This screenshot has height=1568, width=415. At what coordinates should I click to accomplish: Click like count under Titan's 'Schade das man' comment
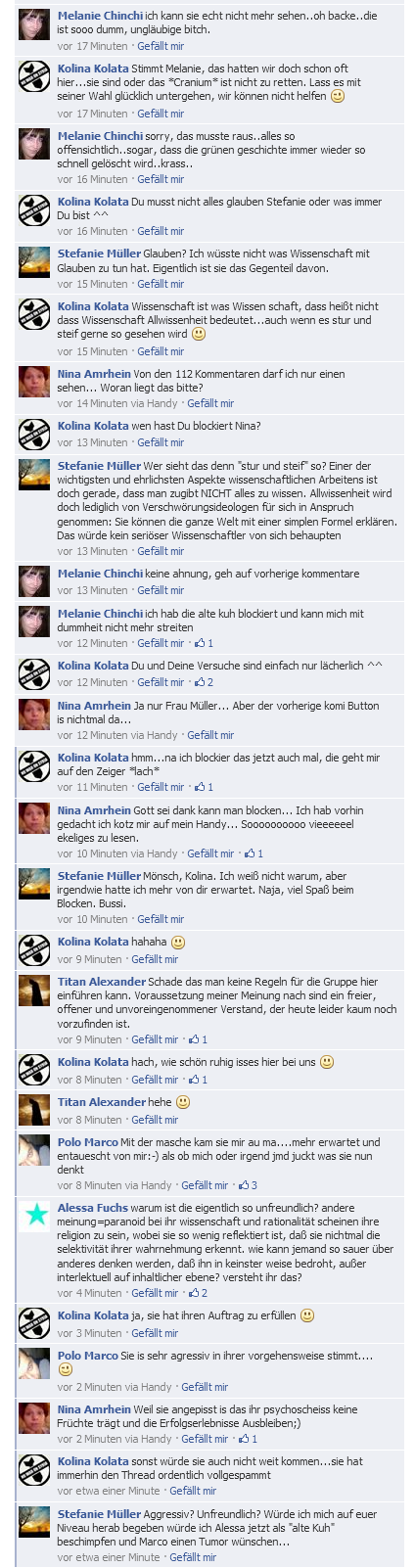point(198,1039)
